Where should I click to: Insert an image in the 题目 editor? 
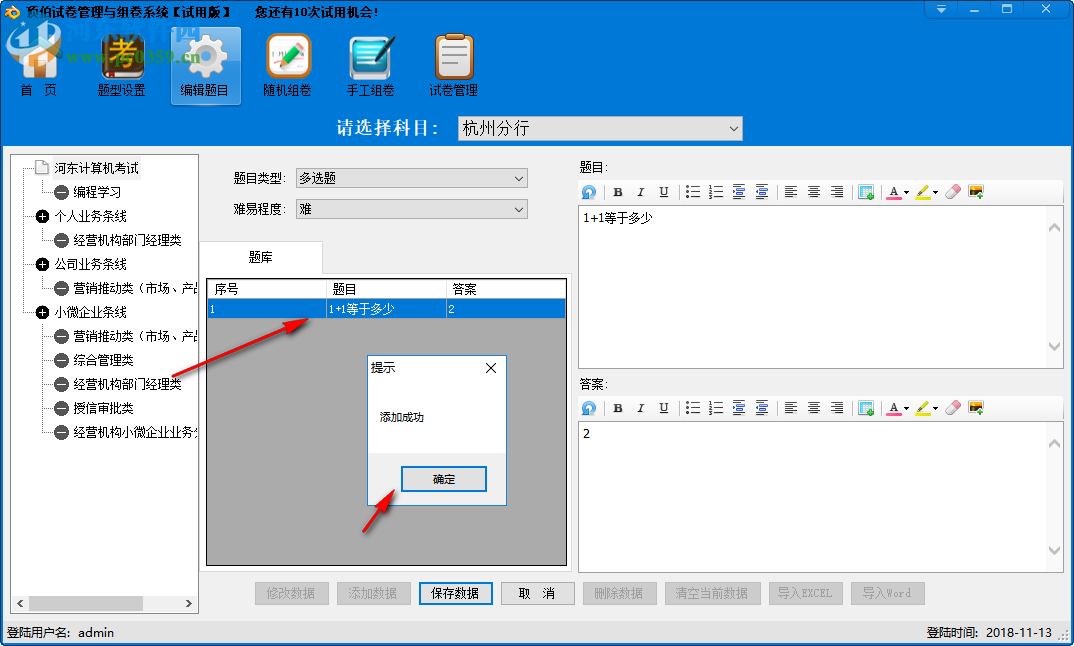975,191
